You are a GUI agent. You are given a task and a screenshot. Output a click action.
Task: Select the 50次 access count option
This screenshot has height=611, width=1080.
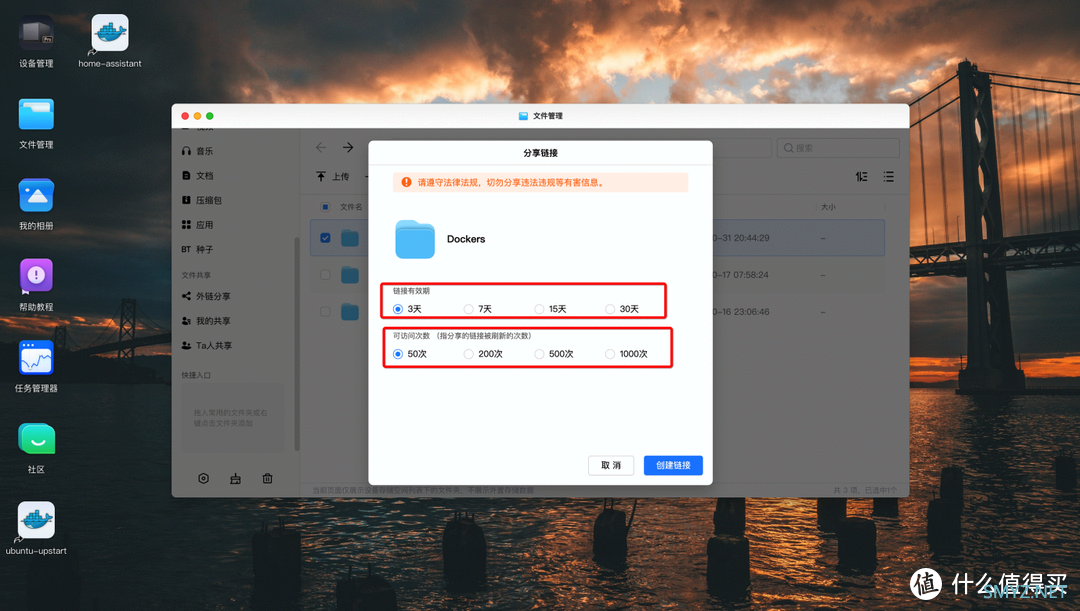tap(397, 354)
